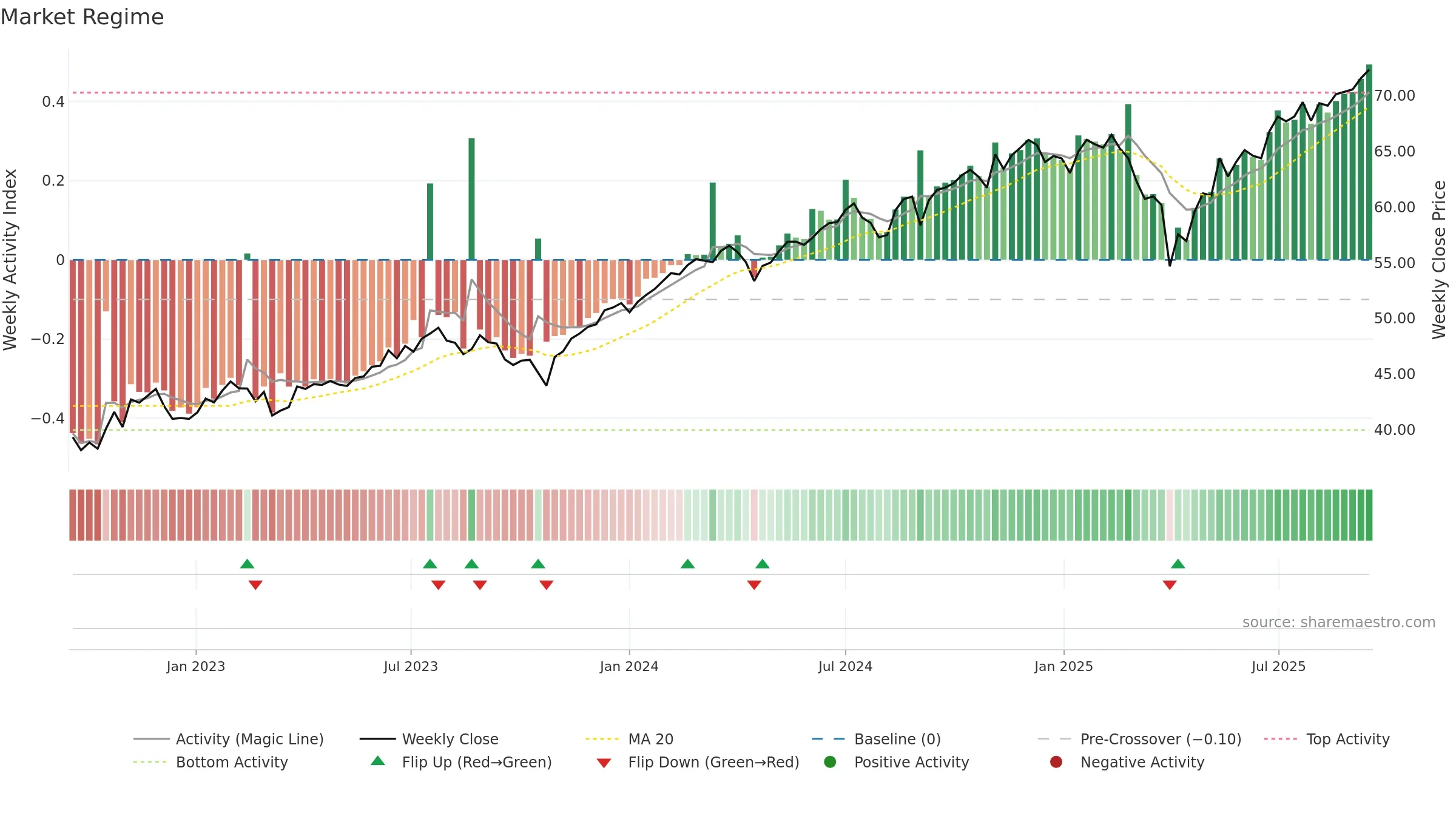The width and height of the screenshot is (1456, 819).
Task: Toggle Baseline (0) legend entry
Action: 876,739
